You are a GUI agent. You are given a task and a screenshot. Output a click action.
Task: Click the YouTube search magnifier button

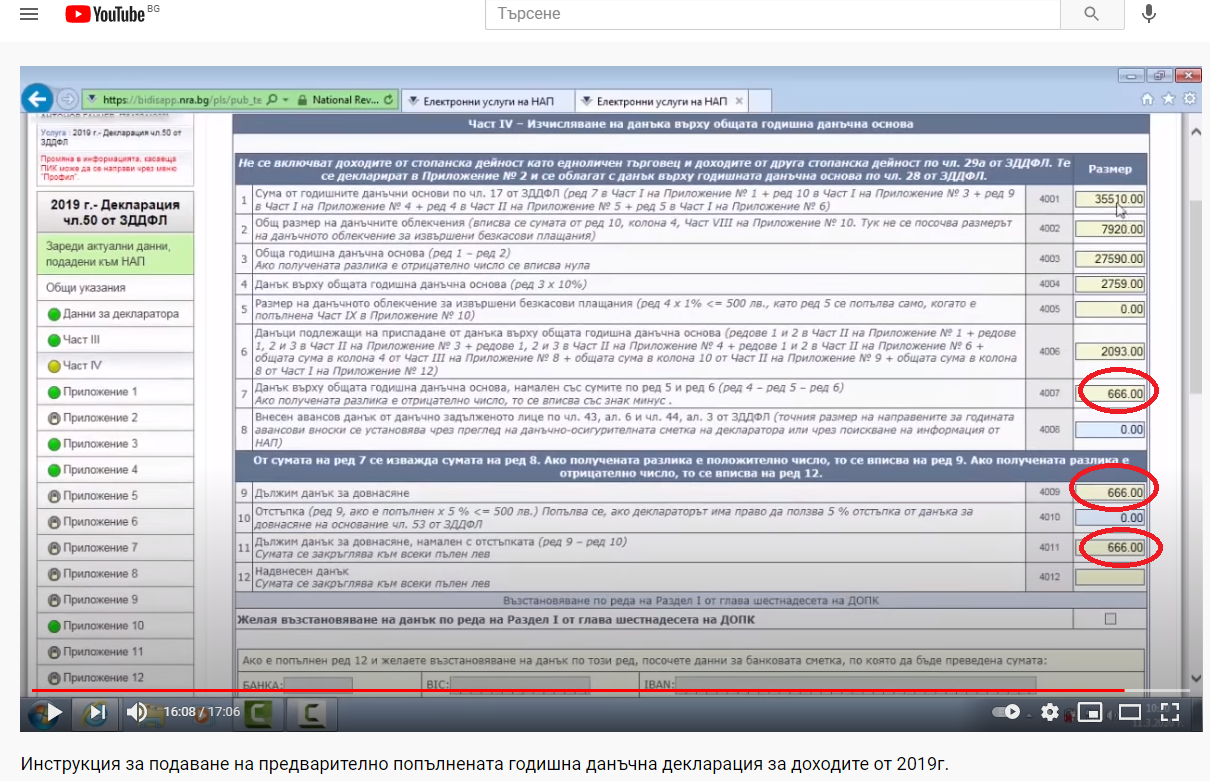coord(1092,14)
